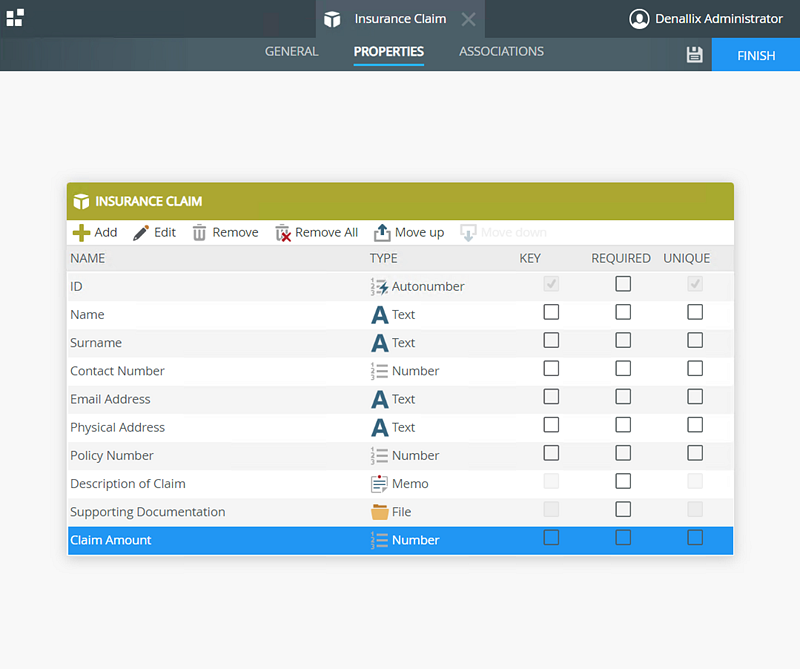Click the Remove trash icon
This screenshot has height=669, width=800.
200,232
